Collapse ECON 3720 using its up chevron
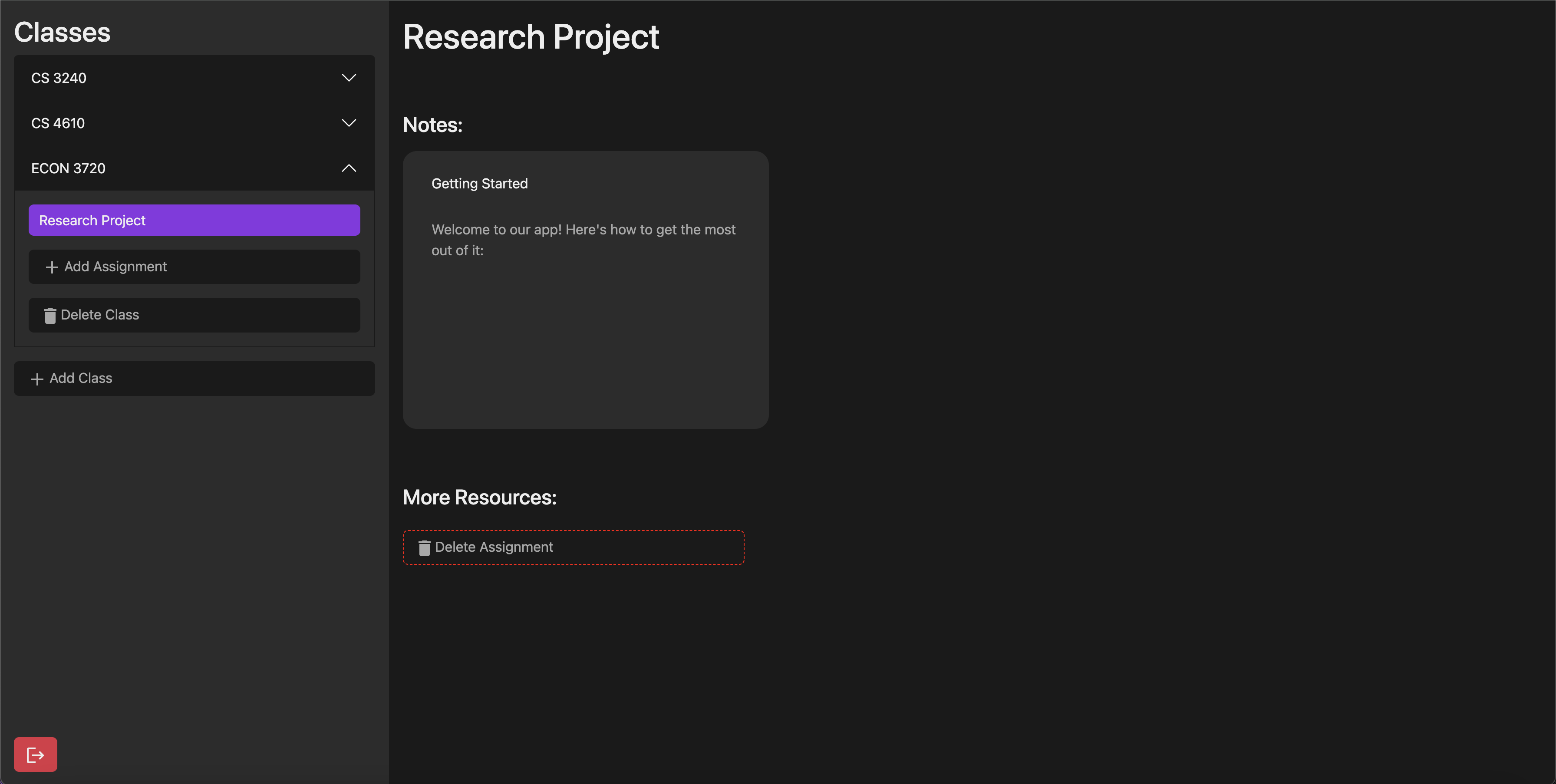1556x784 pixels. pyautogui.click(x=349, y=168)
